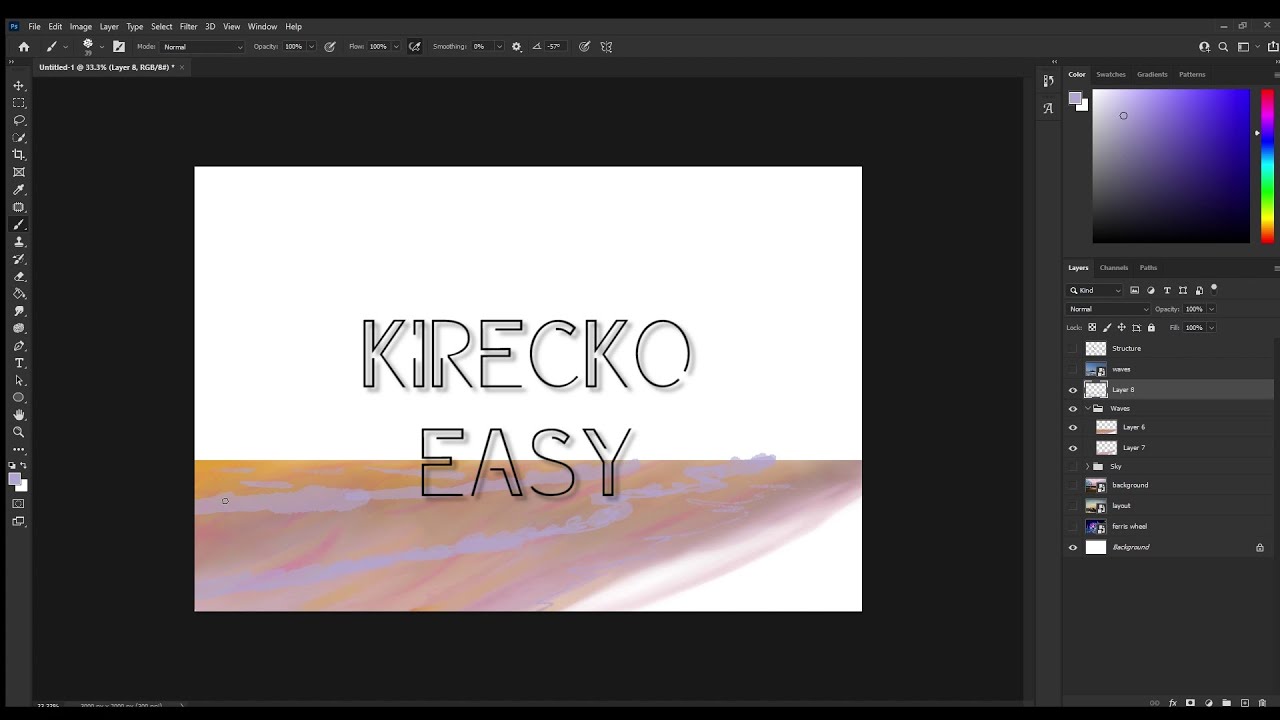Select the background layer thumbnail
The height and width of the screenshot is (720, 1280).
tap(1096, 485)
